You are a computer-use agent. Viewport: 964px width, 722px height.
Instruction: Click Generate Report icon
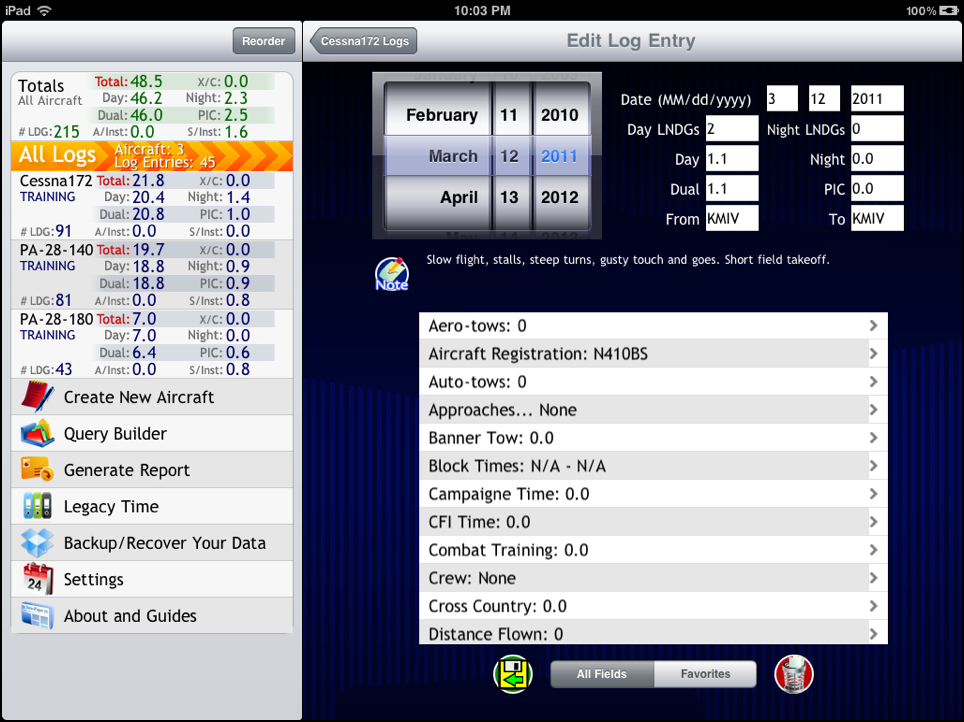tap(38, 470)
